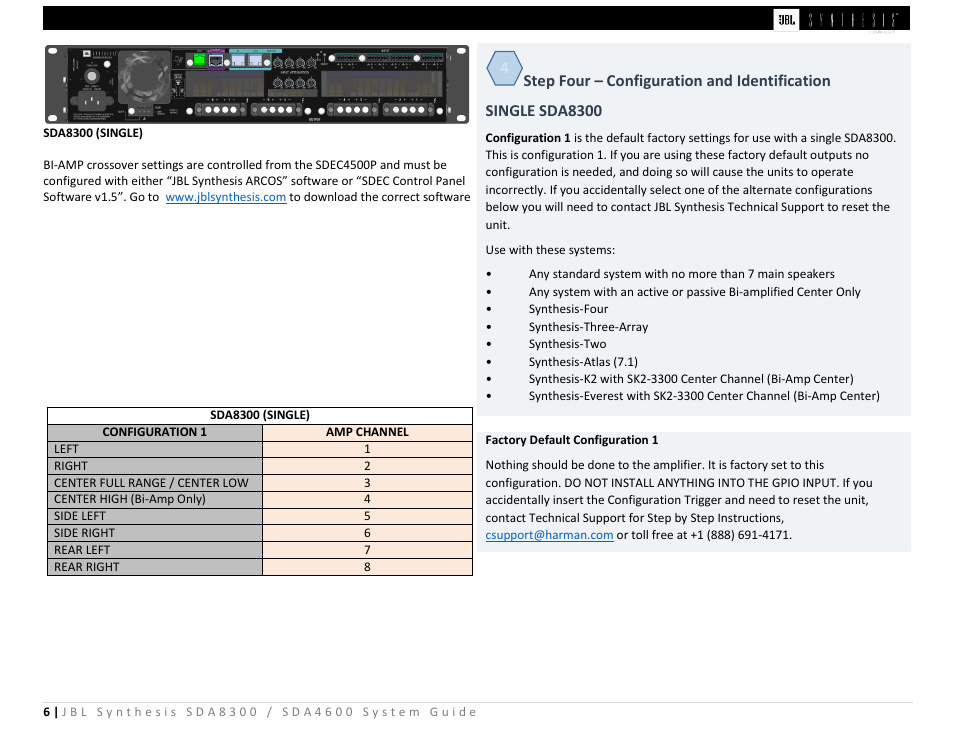This screenshot has height=738, width=954.
Task: Click 'Synthesis-K2 with SK2-3300 Center Channel' bullet
Action: tap(691, 379)
